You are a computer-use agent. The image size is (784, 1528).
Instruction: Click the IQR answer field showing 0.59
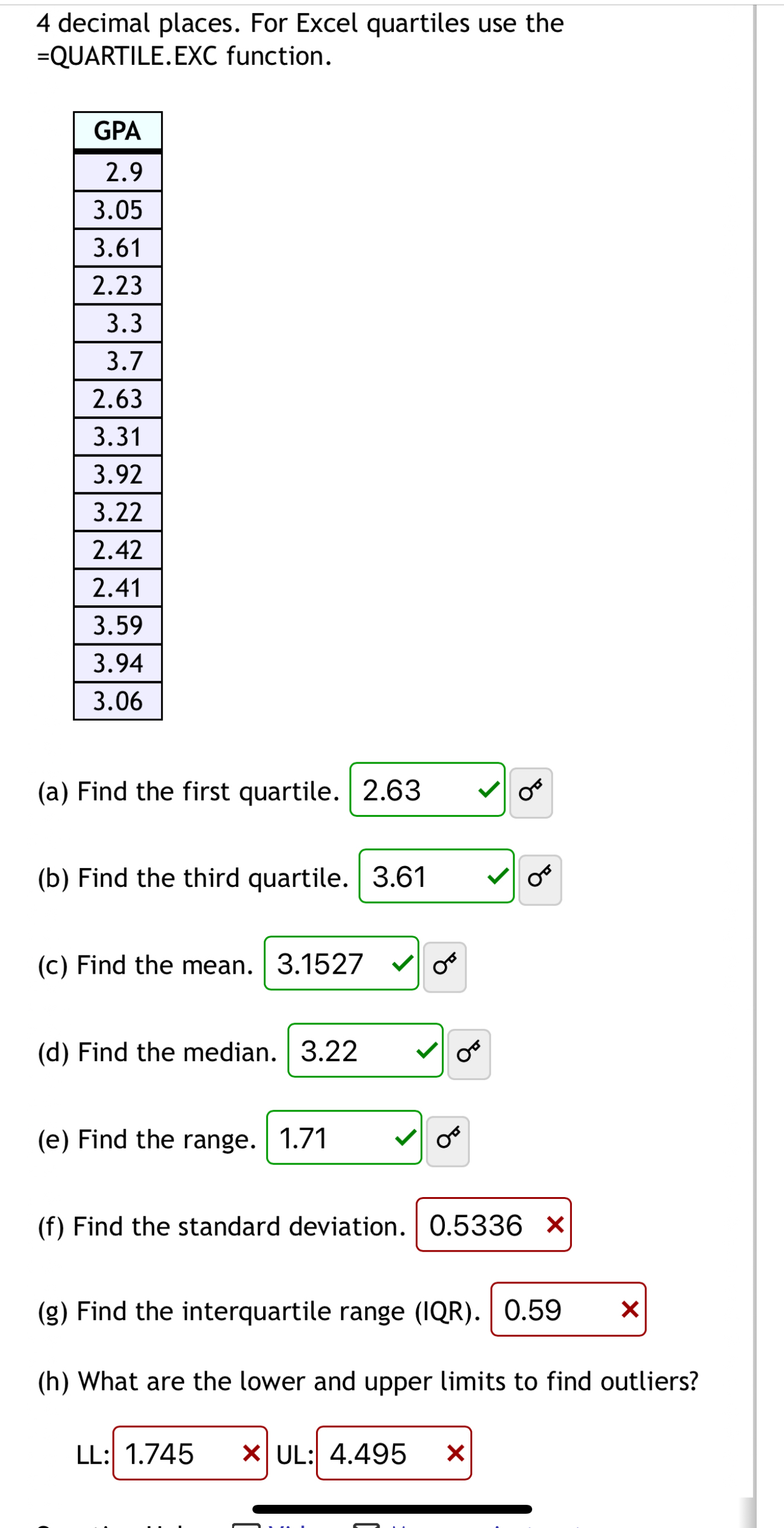567,1311
